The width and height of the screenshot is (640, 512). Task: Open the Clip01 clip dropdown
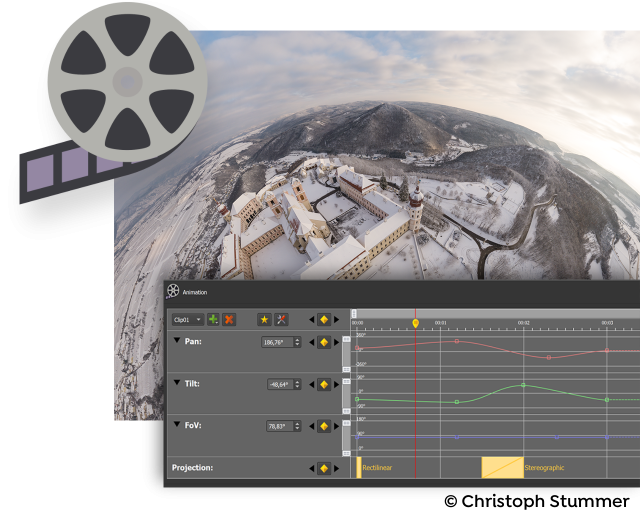(188, 319)
